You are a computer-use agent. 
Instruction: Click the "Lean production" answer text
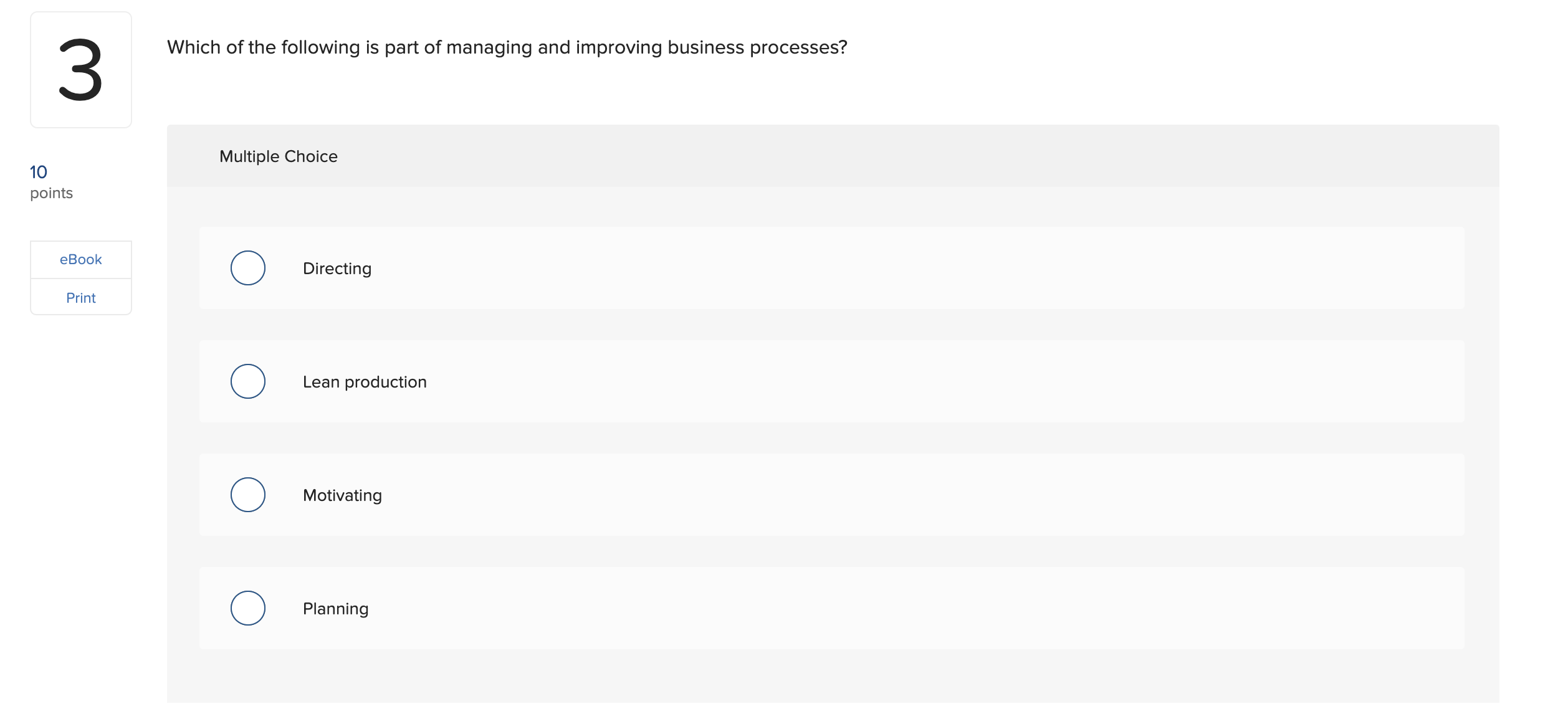coord(365,382)
